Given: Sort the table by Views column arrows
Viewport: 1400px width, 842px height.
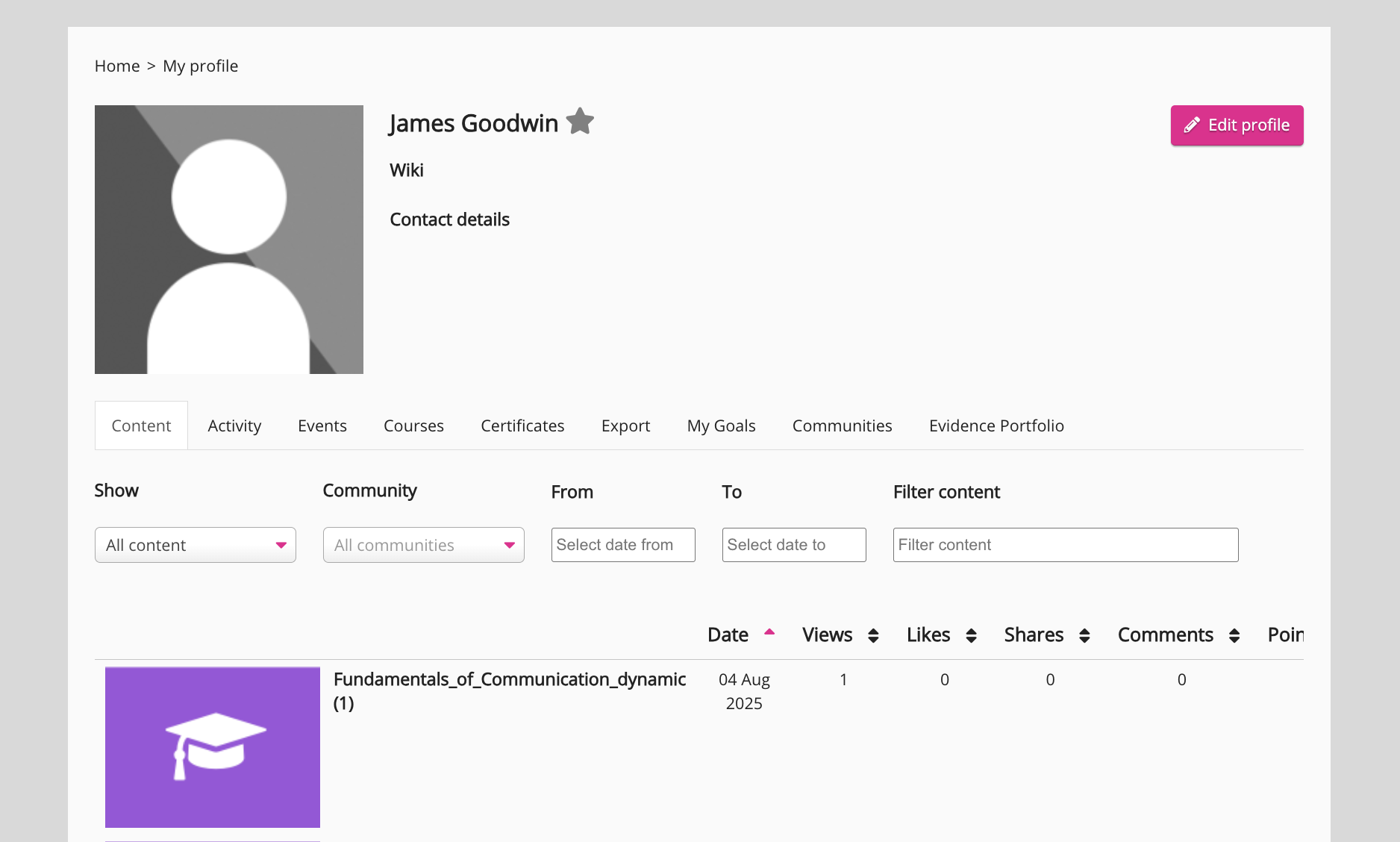Looking at the screenshot, I should coord(873,635).
